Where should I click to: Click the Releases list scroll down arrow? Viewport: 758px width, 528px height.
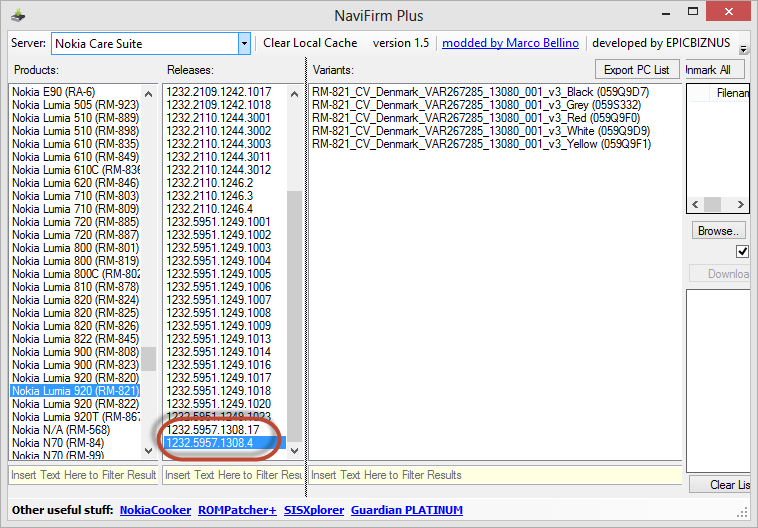(x=294, y=451)
